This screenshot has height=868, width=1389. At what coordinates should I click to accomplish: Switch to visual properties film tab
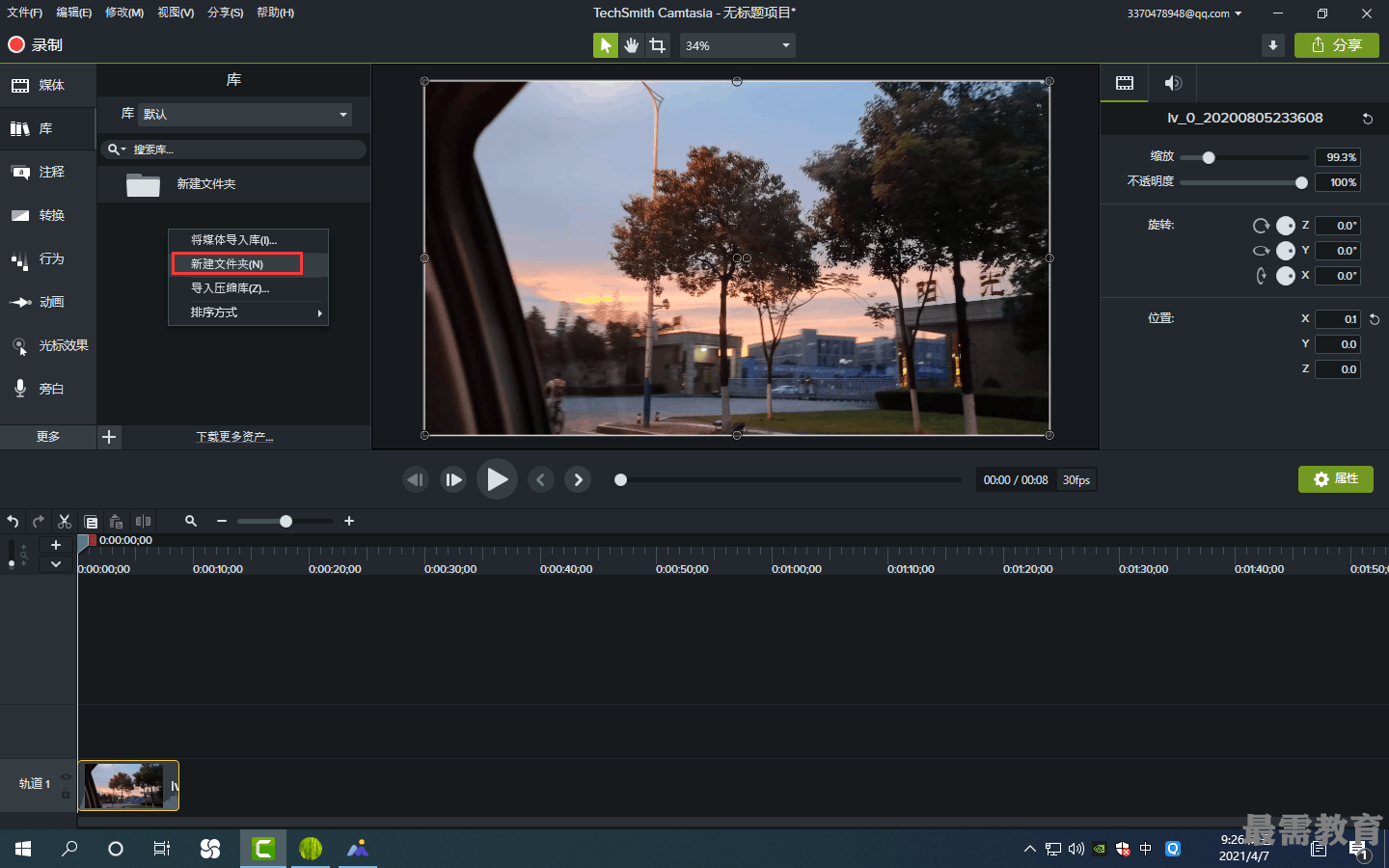(1125, 83)
